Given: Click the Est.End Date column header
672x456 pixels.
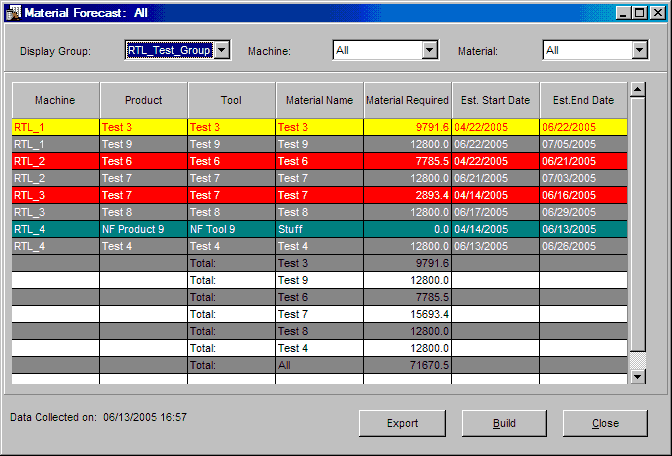Looking at the screenshot, I should tap(583, 100).
